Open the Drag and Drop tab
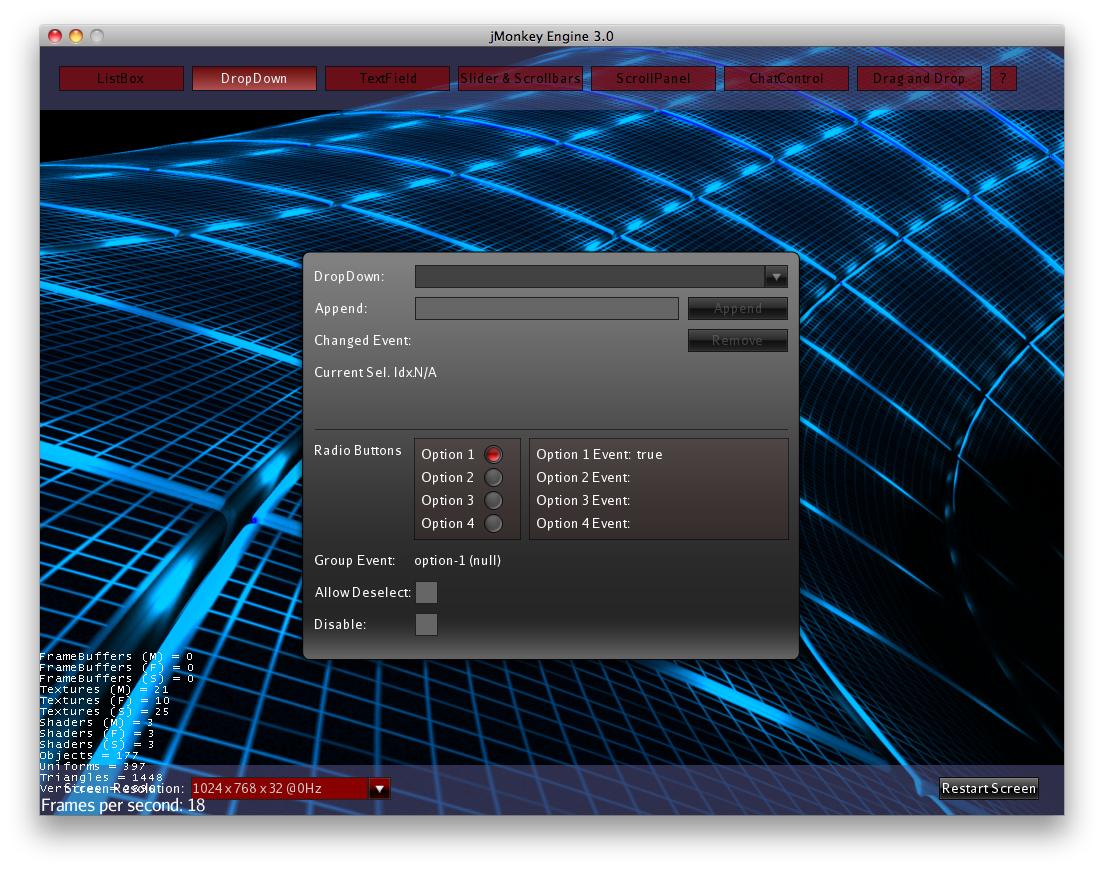Screen dimensions: 1104x870 click(919, 78)
